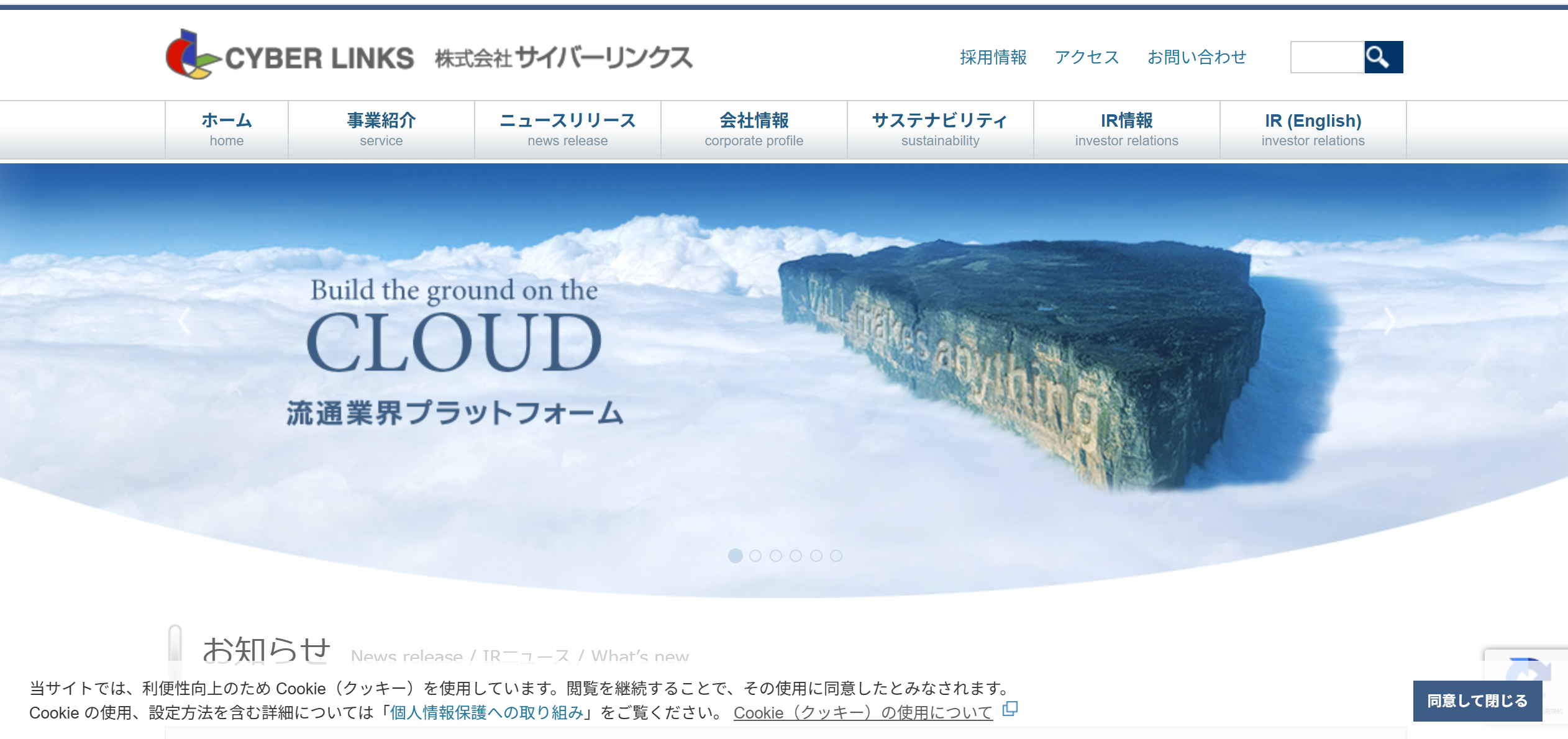Select the last carousel dot indicator
The width and height of the screenshot is (1568, 739).
click(x=836, y=556)
